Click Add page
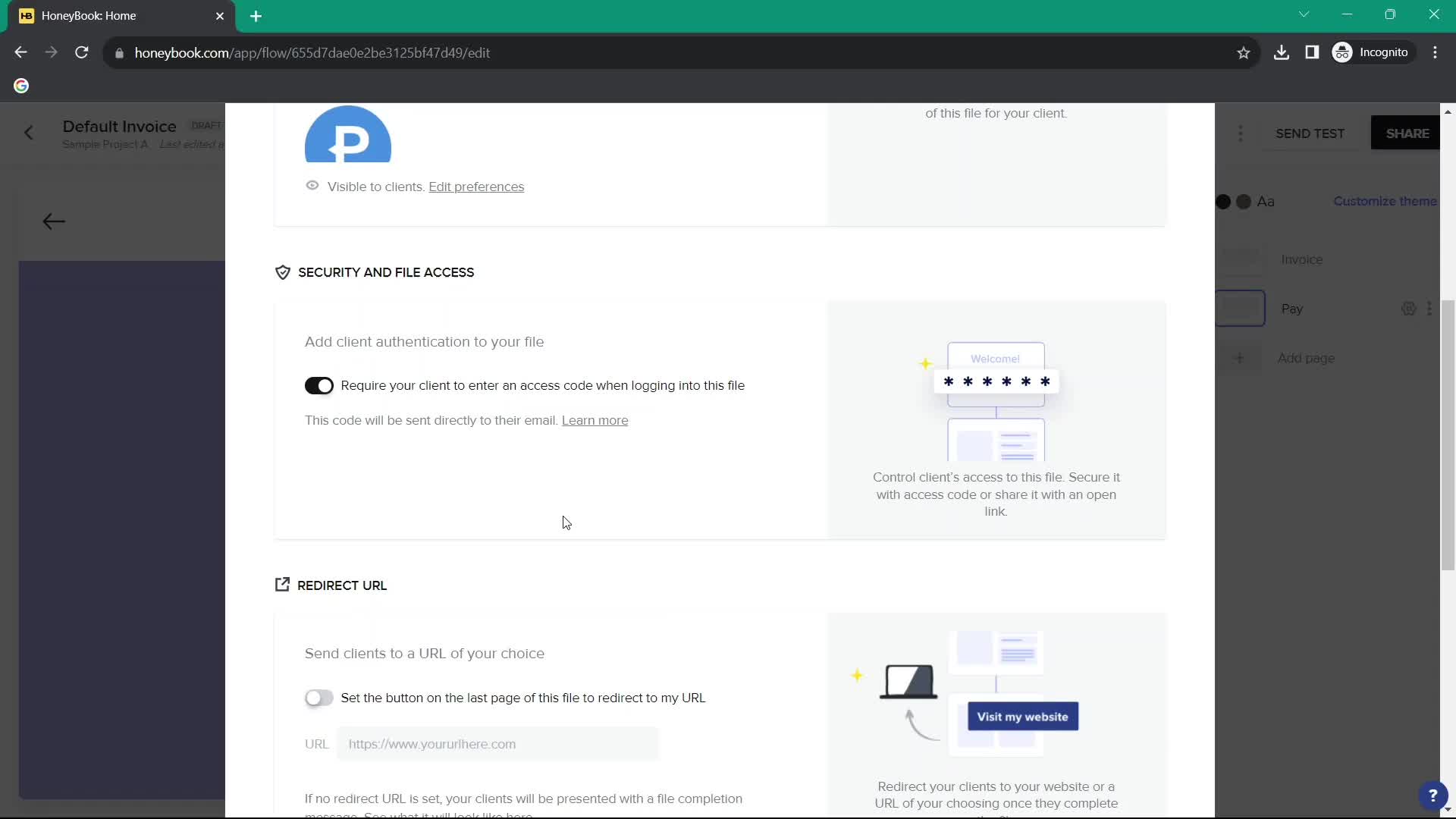 click(x=1306, y=358)
